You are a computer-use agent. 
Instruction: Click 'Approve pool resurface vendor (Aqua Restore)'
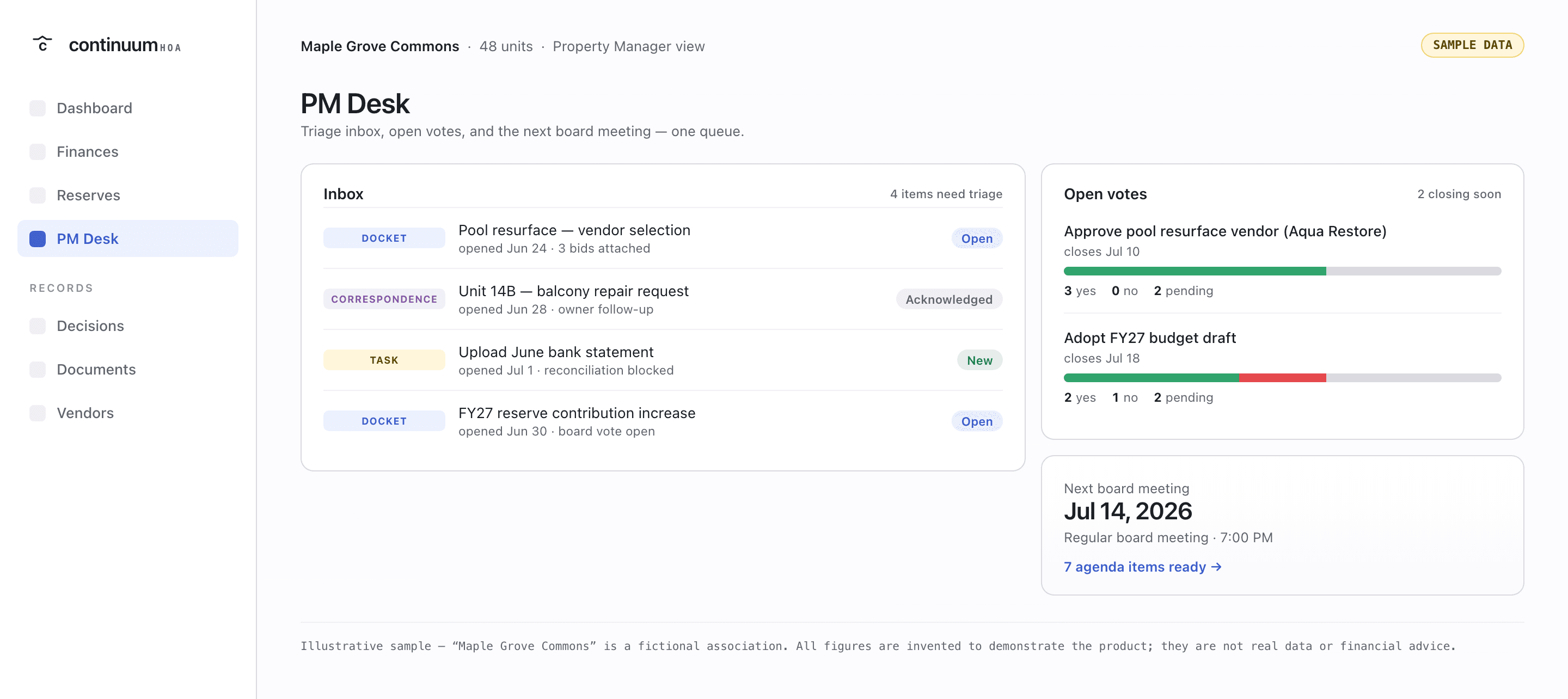click(x=1224, y=231)
